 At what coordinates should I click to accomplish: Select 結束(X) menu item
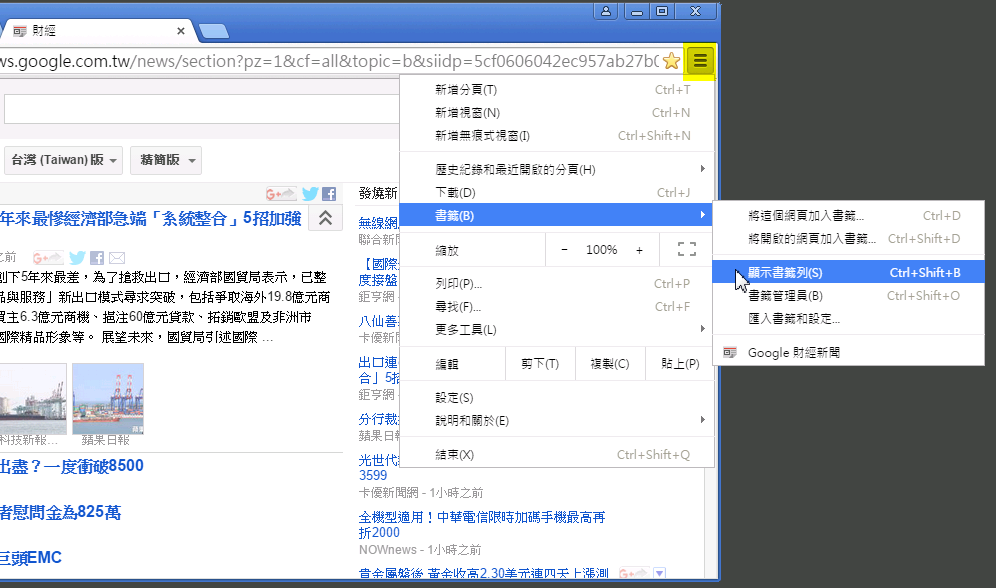click(557, 455)
